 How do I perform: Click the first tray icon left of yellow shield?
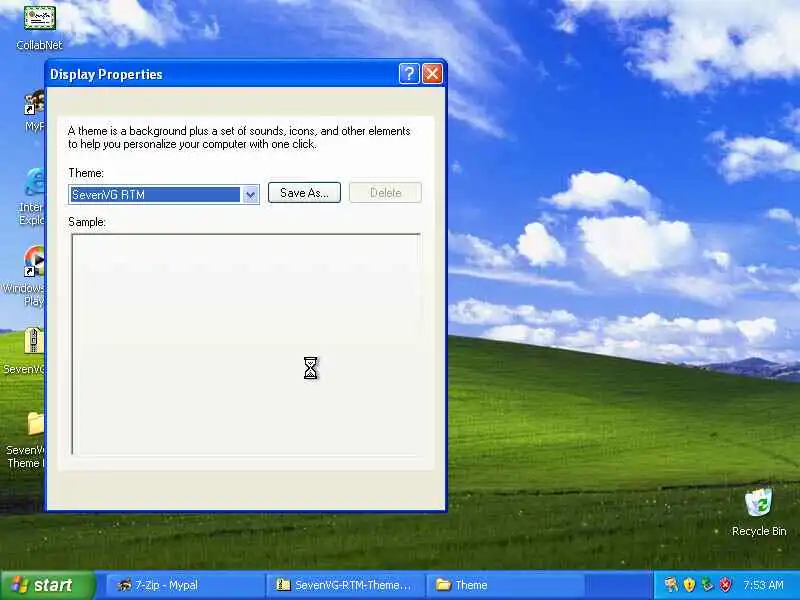(671, 585)
